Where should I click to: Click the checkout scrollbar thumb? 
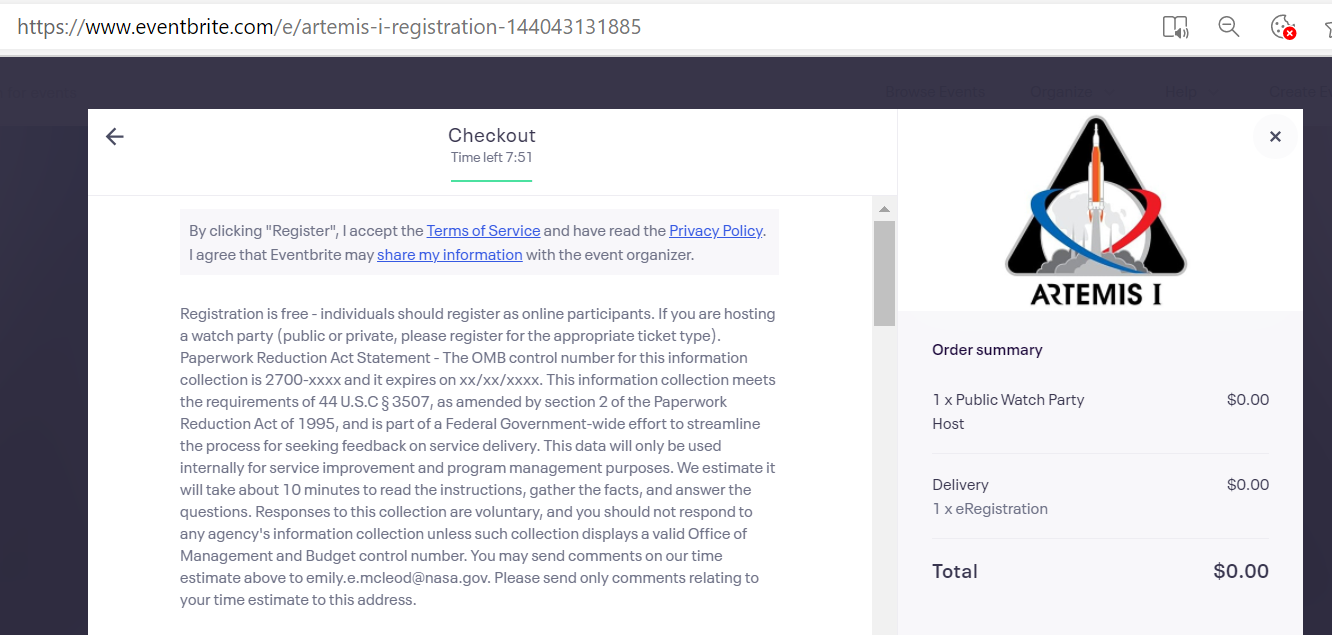884,272
